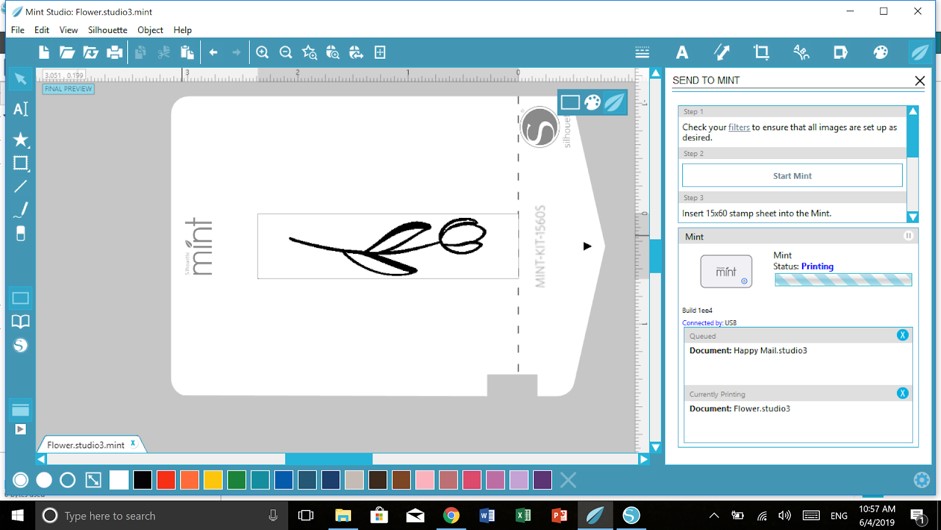Pick the yellow color swatch
Image resolution: width=941 pixels, height=530 pixels.
(213, 480)
